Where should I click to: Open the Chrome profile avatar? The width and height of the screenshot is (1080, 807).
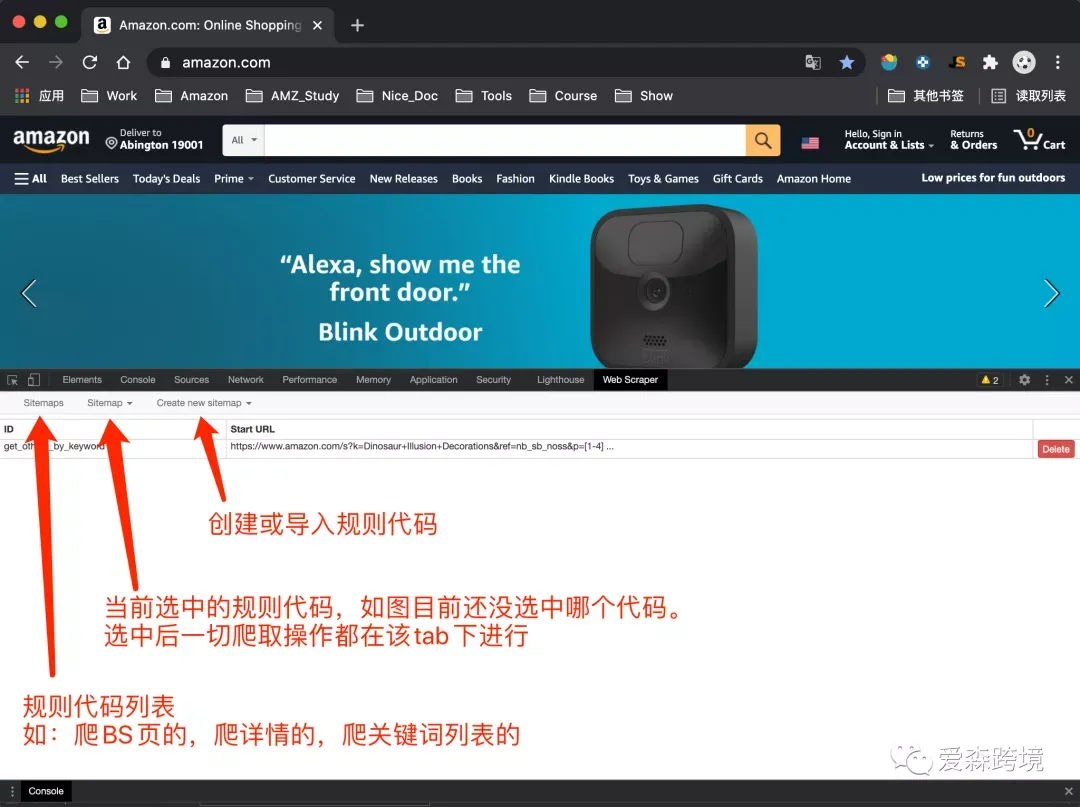(x=1024, y=63)
